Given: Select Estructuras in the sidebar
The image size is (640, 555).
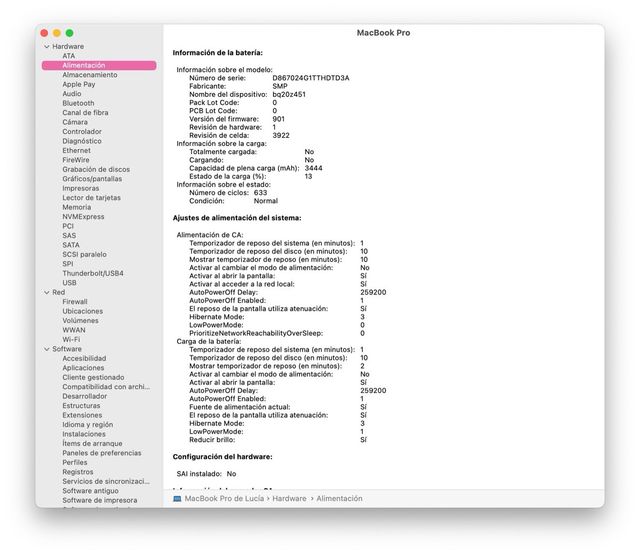Looking at the screenshot, I should (81, 406).
